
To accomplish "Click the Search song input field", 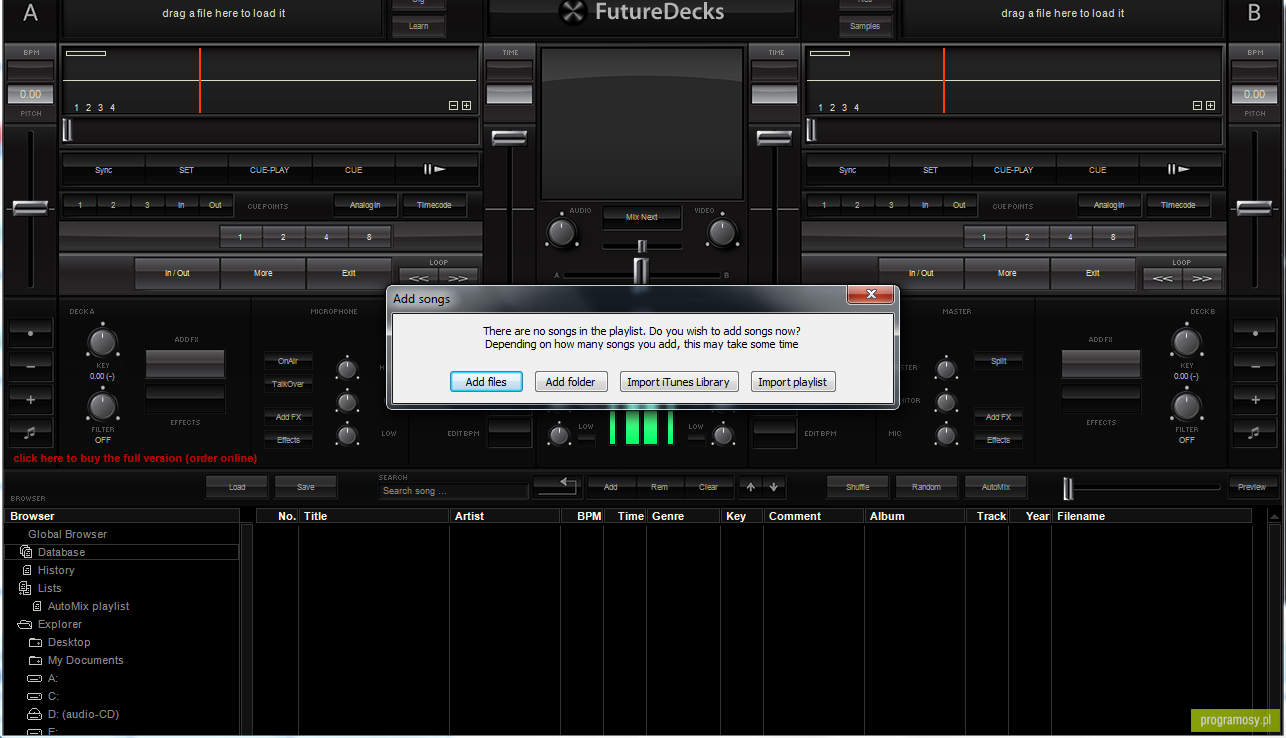I will pyautogui.click(x=453, y=491).
